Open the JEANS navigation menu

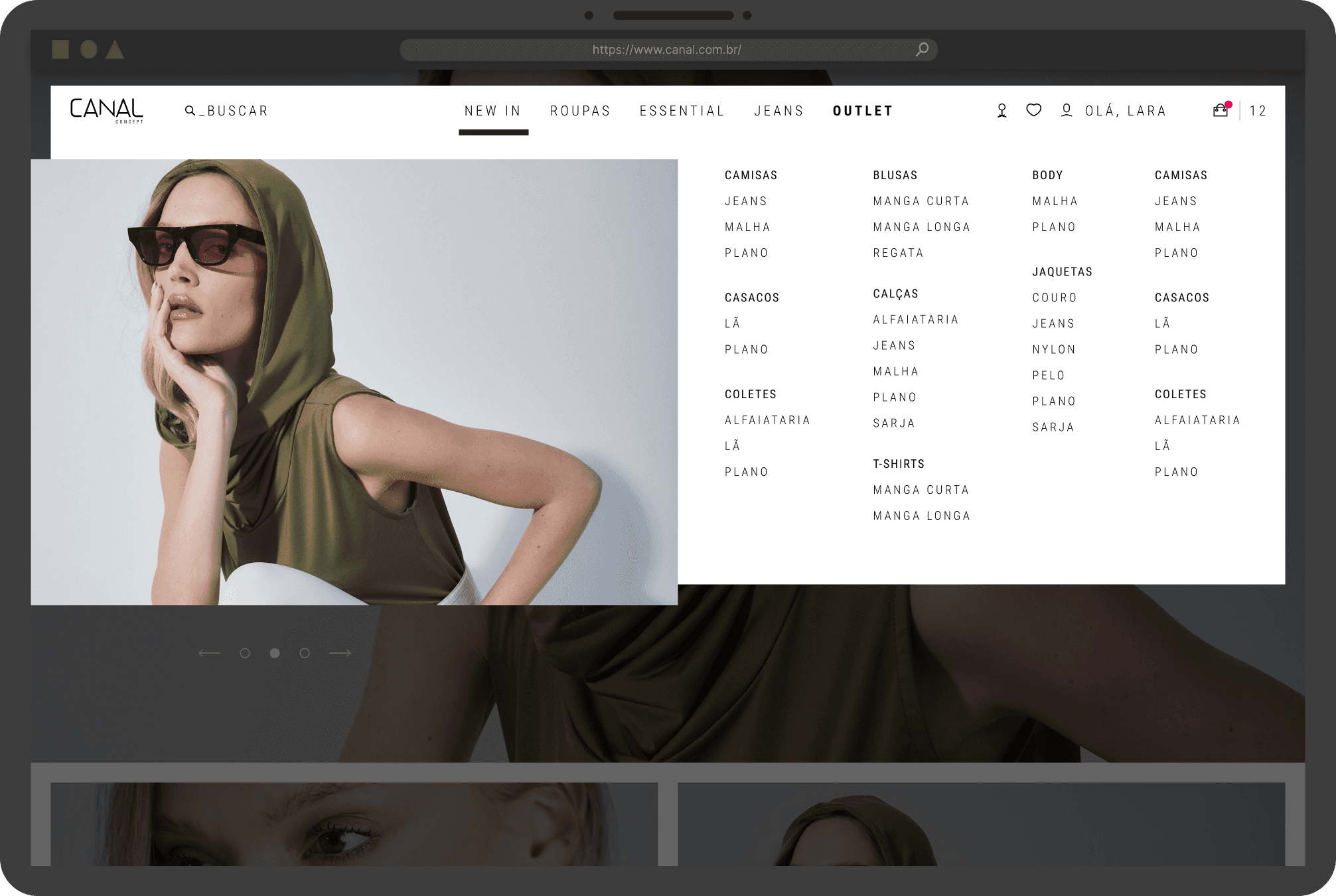pos(779,111)
